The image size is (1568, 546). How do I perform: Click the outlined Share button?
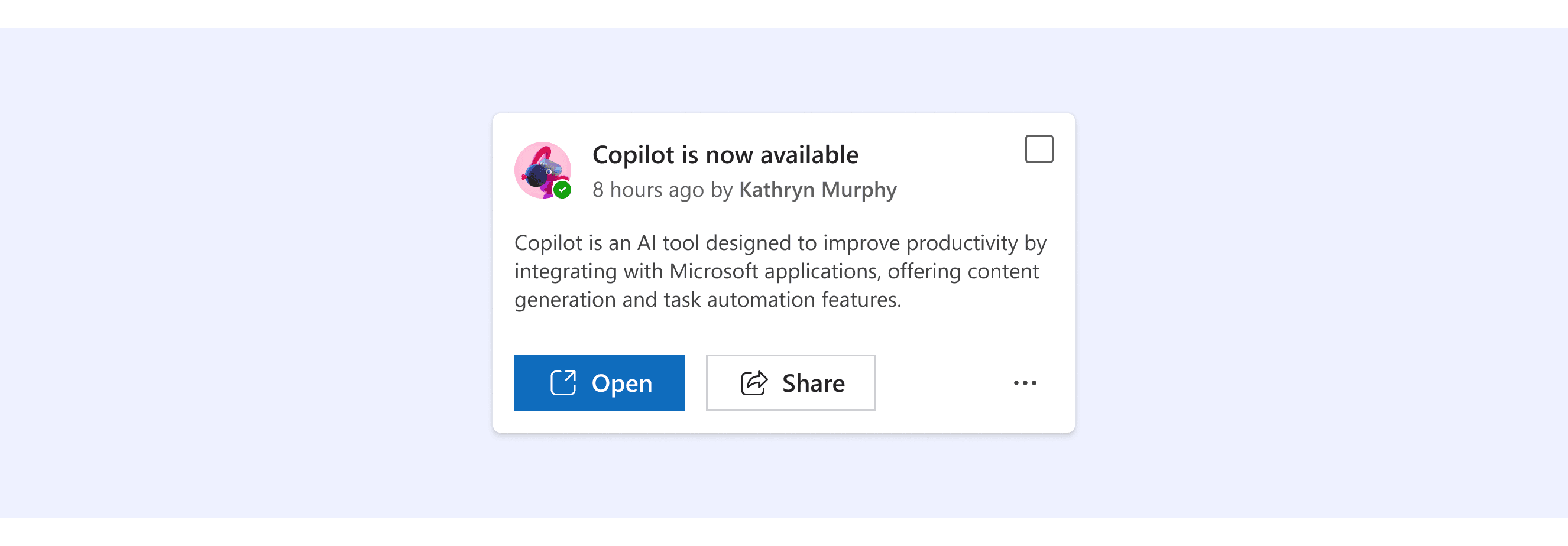click(x=791, y=383)
